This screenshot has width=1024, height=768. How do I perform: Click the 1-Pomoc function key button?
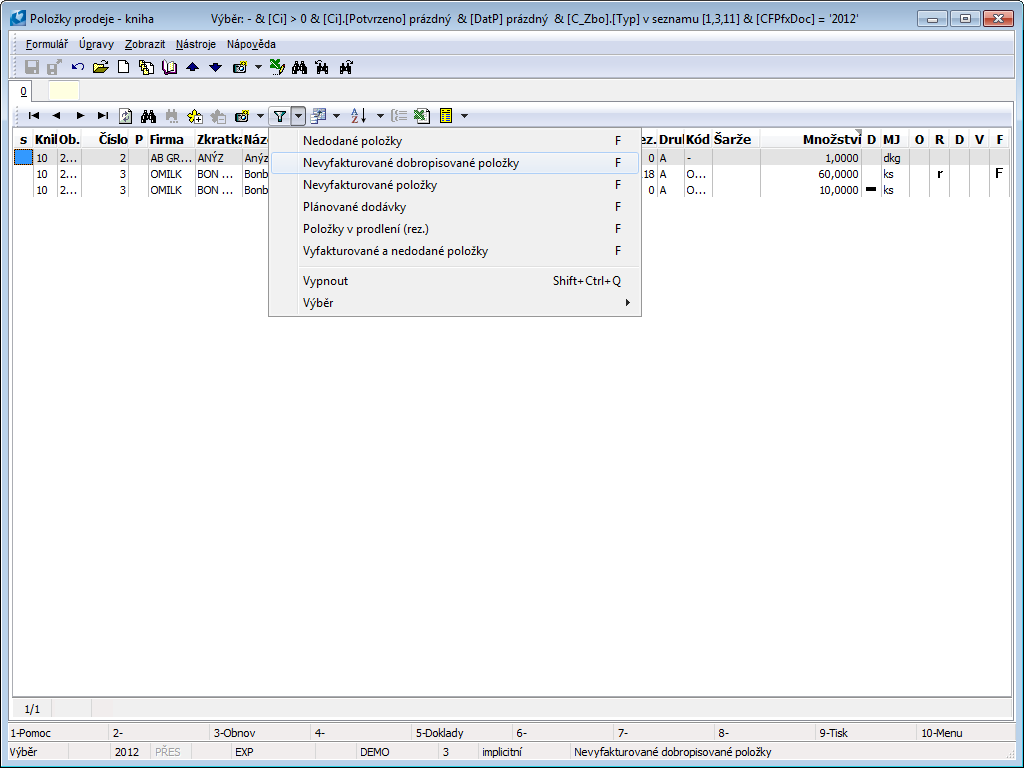[58, 733]
